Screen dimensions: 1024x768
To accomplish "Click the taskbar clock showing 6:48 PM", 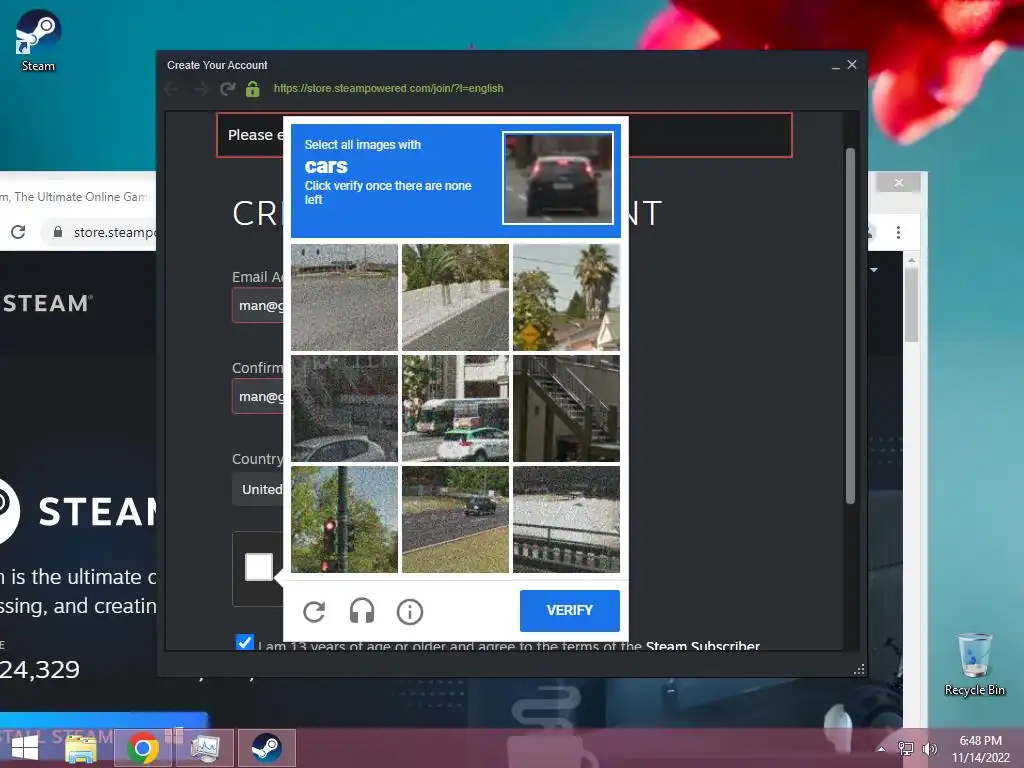I will coord(980,749).
